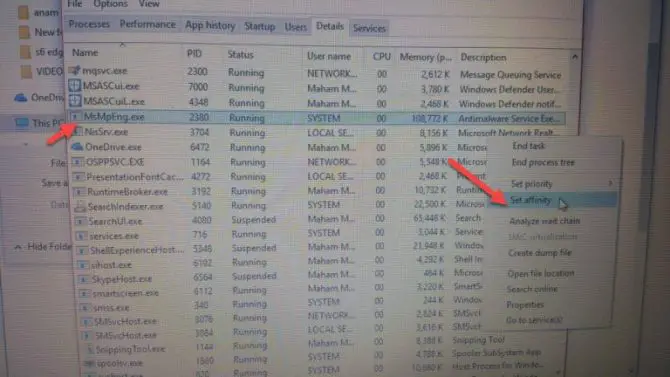The image size is (670, 377).
Task: Select Create dump file entry
Action: click(540, 253)
